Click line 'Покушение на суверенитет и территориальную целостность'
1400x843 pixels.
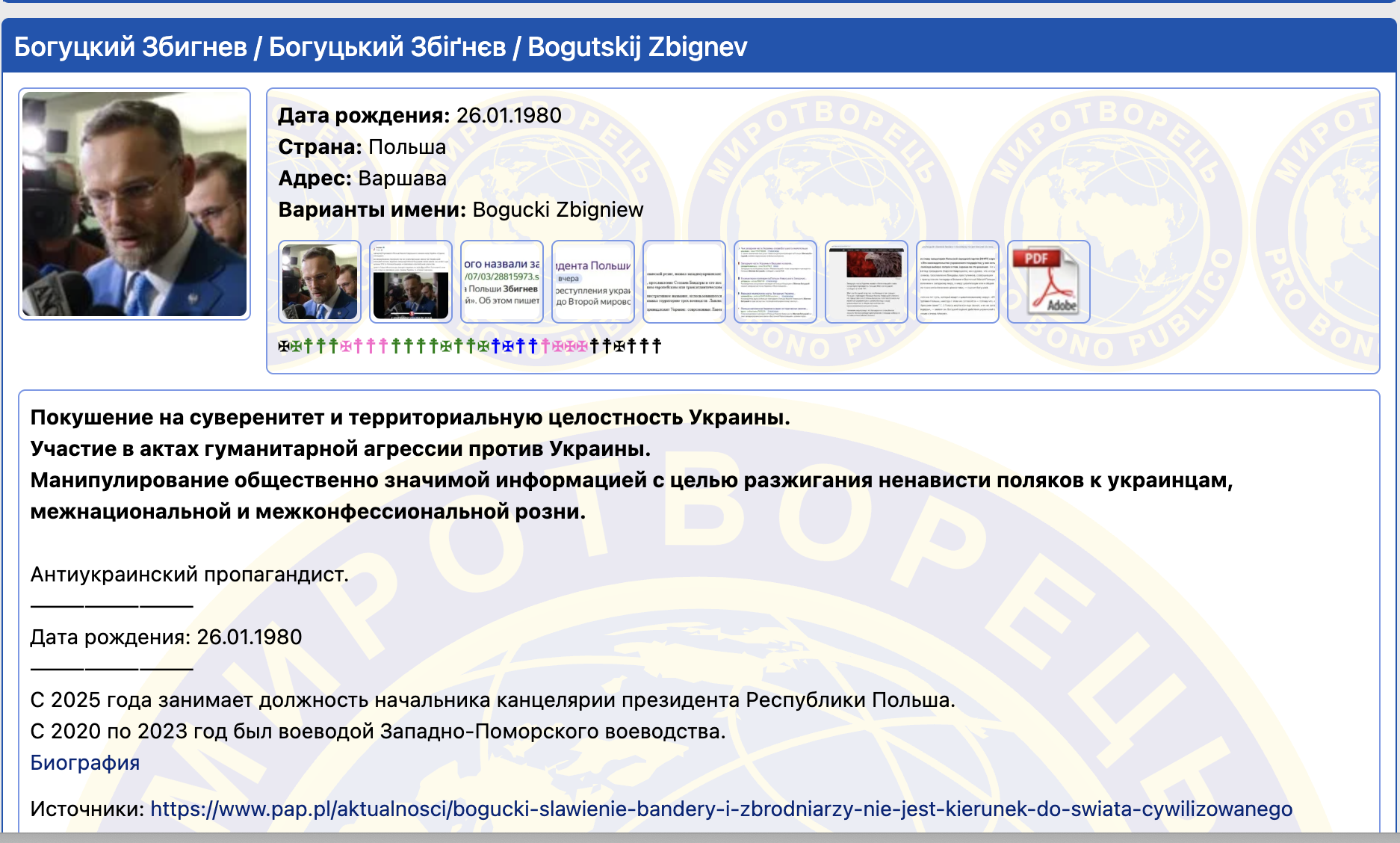pos(410,417)
